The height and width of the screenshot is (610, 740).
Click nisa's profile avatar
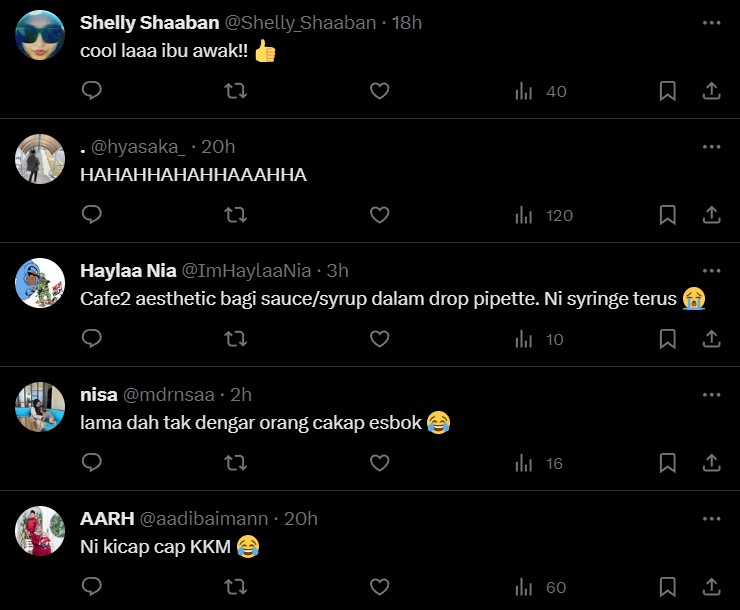(41, 407)
